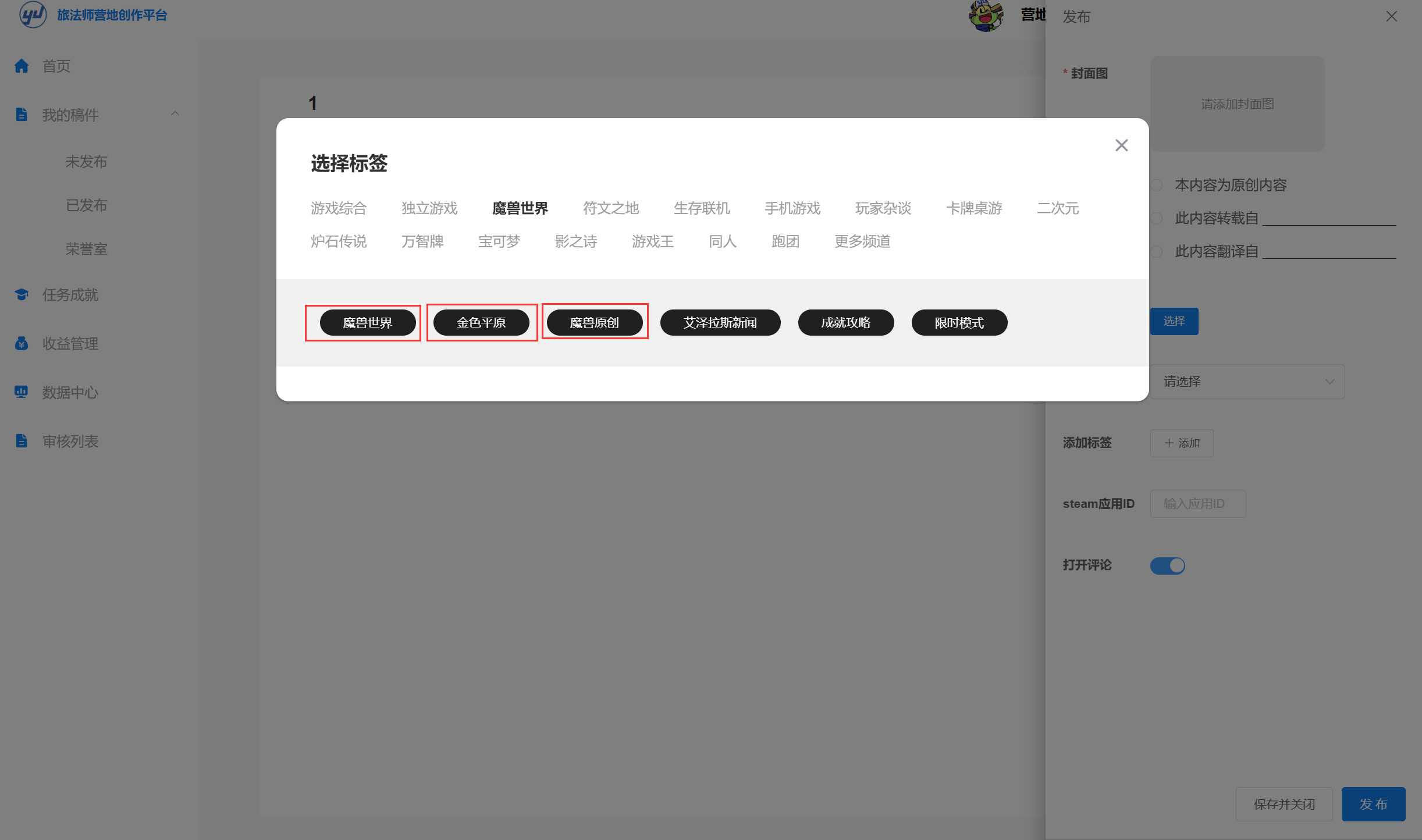The image size is (1422, 840).
Task: Choose the 魔兽原创 tag pill
Action: click(x=595, y=322)
